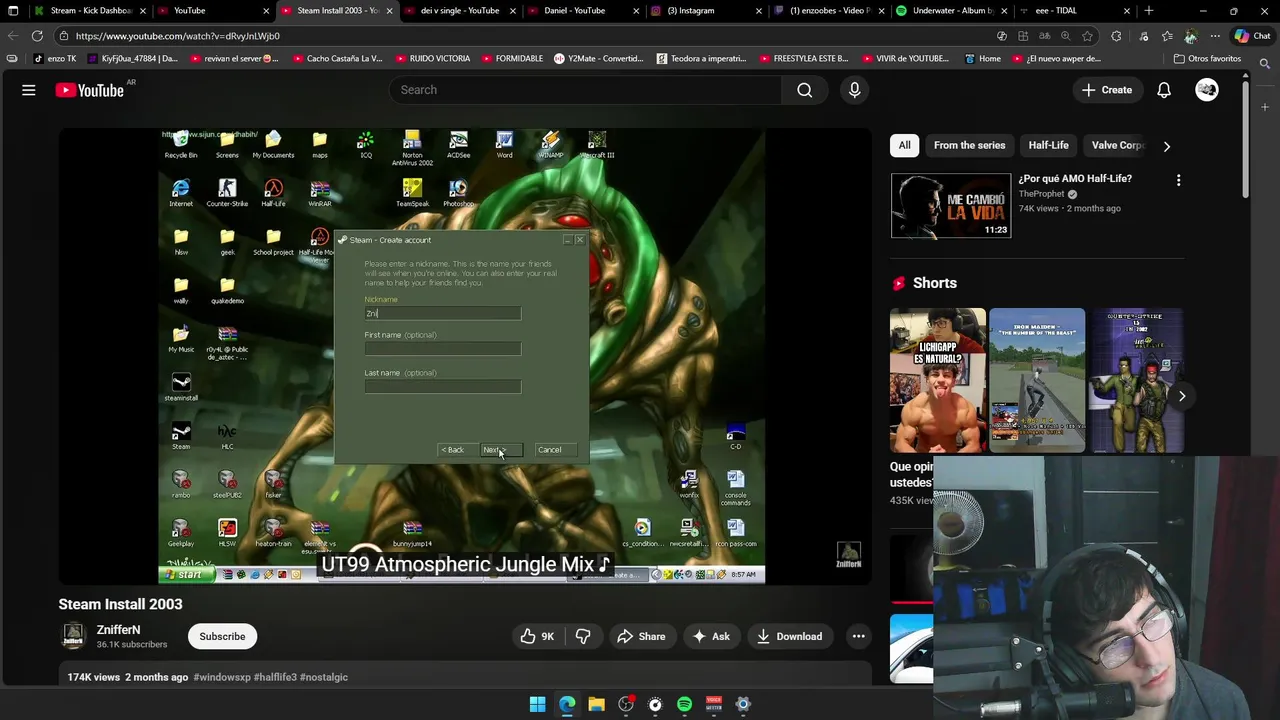Viewport: 1280px width, 720px height.
Task: Show next Shorts with the arrow
Action: [1181, 396]
